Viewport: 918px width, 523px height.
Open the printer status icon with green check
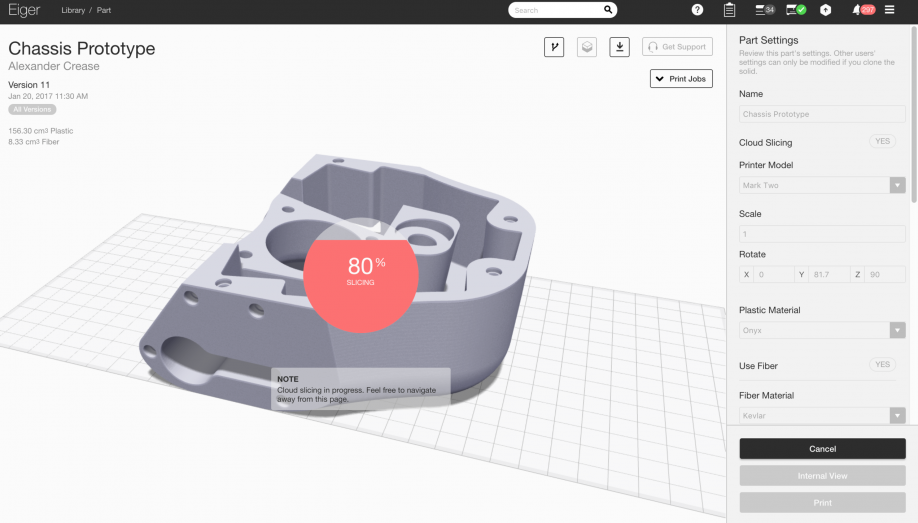796,10
